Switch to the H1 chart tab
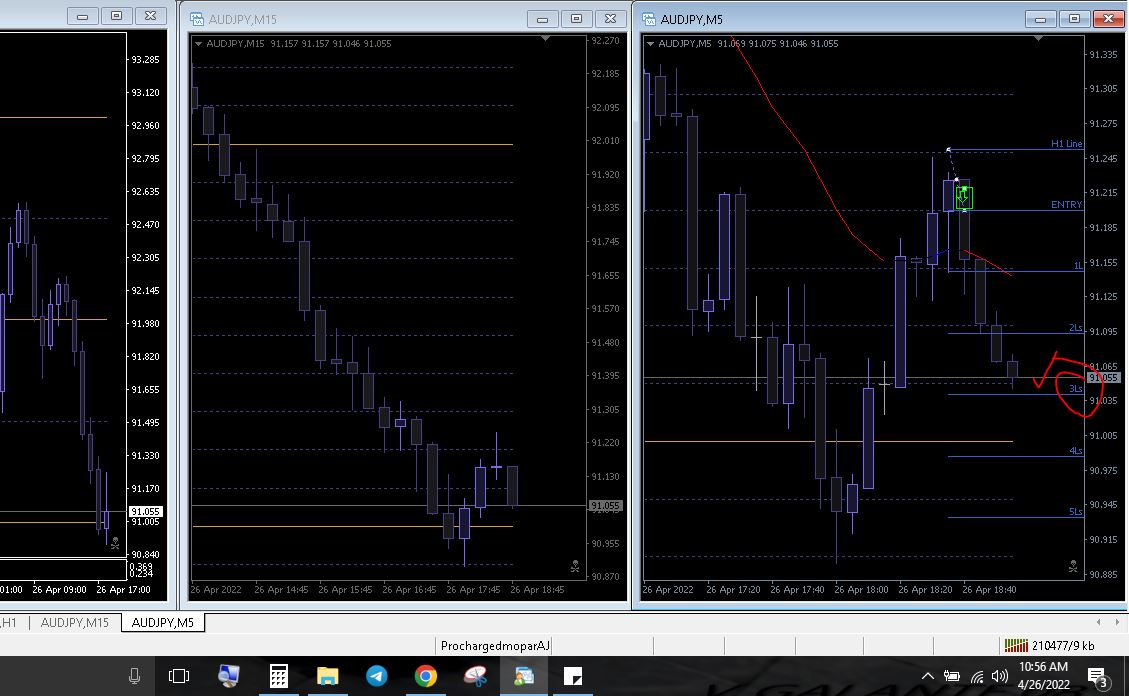This screenshot has height=696, width=1129. [10, 623]
